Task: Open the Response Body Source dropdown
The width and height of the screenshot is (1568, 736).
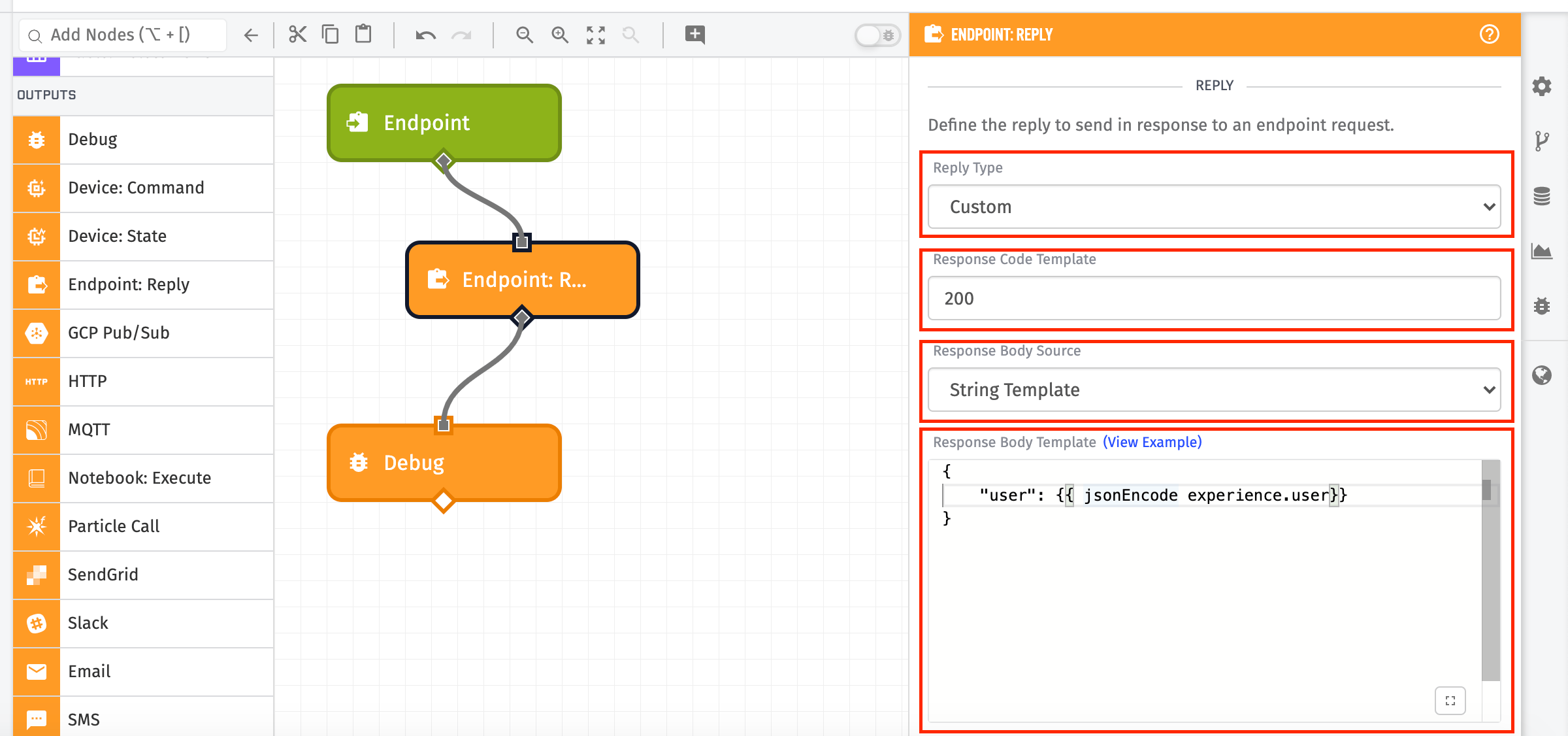Action: point(1215,390)
